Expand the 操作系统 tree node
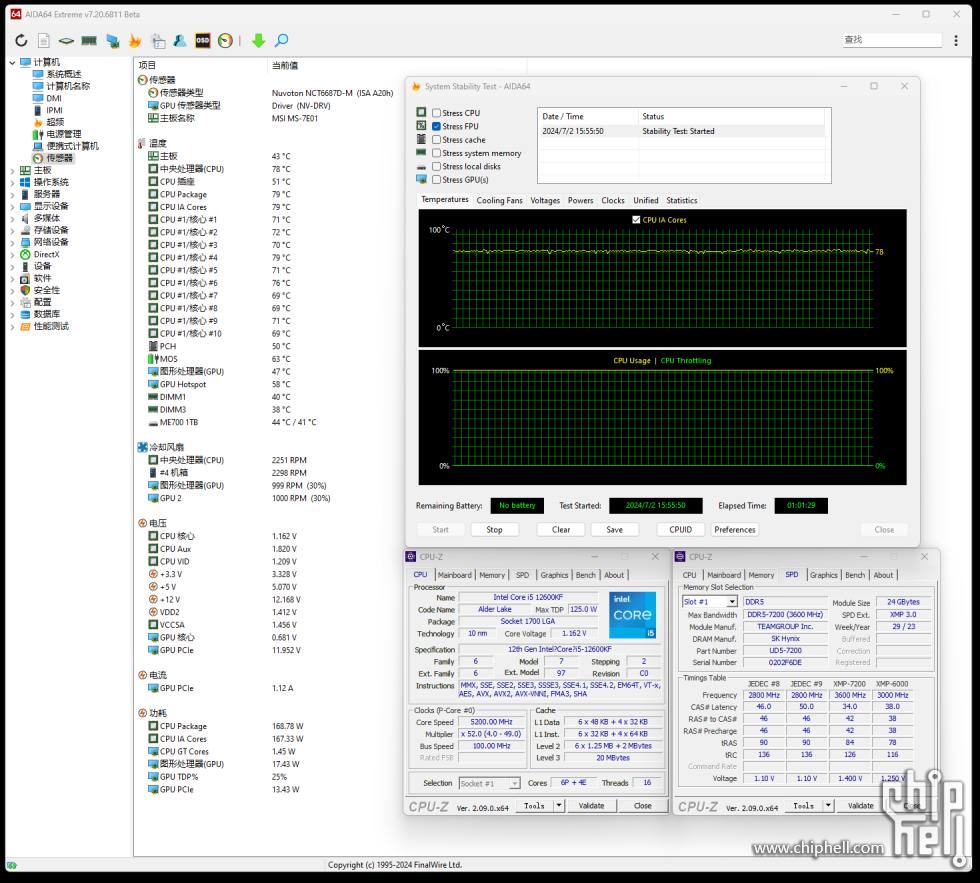Screen dimensions: 980x883 (x=12, y=182)
